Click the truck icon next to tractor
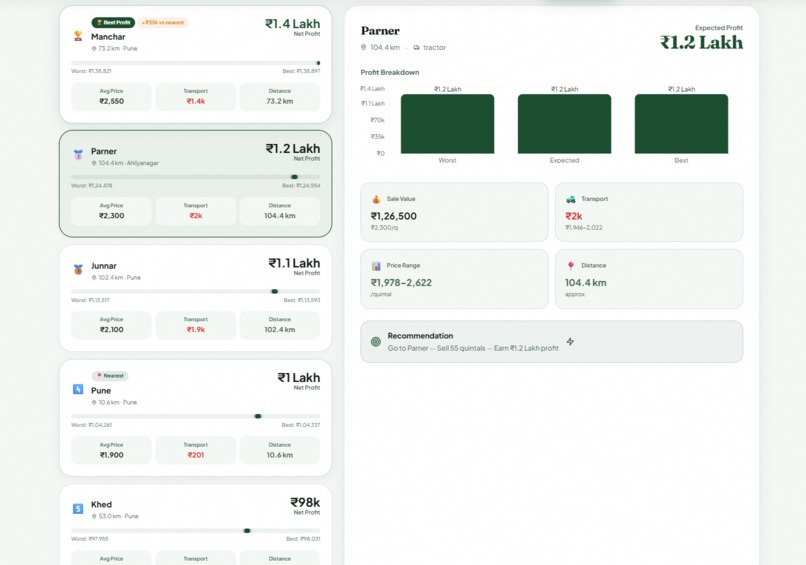Image resolution: width=806 pixels, height=565 pixels. (x=416, y=47)
